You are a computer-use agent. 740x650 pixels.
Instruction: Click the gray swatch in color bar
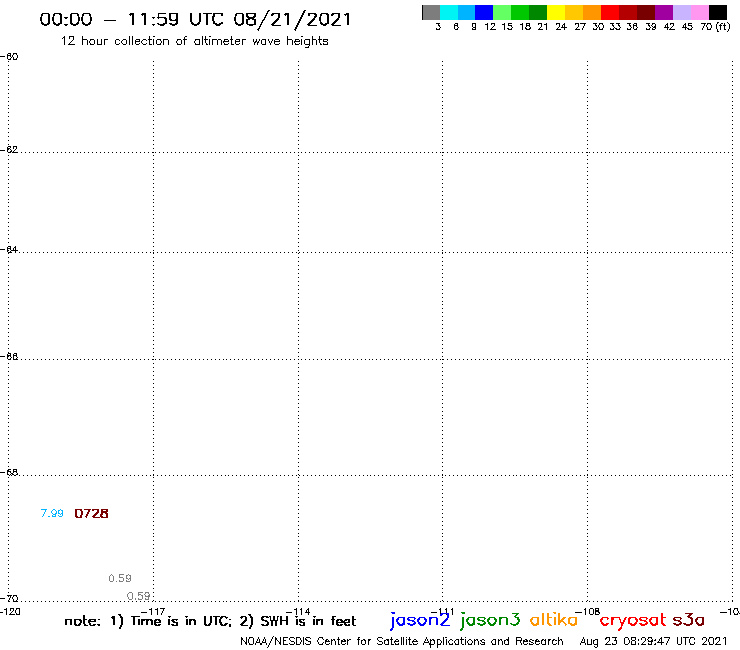point(431,12)
